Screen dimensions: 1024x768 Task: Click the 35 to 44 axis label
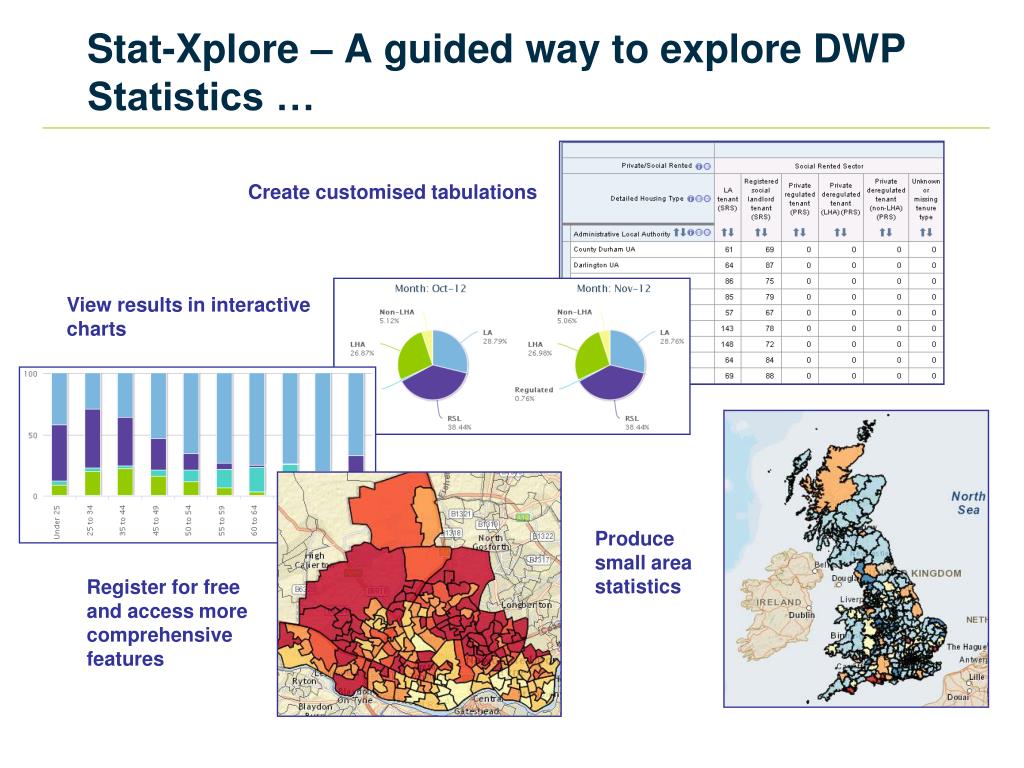pos(123,520)
